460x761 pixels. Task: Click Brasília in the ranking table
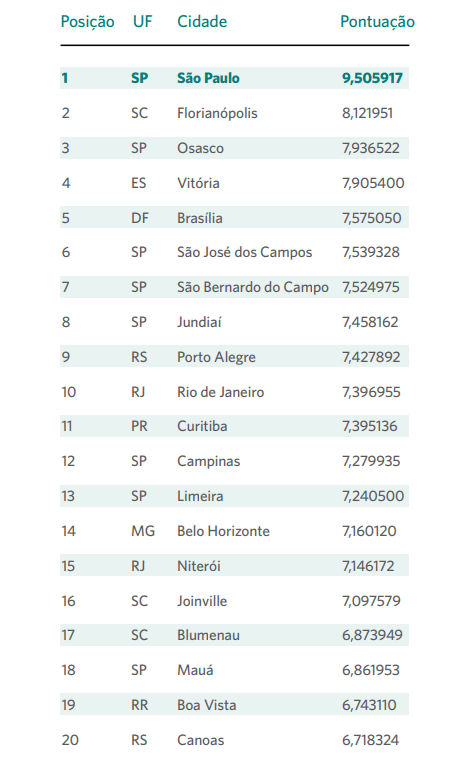point(199,218)
